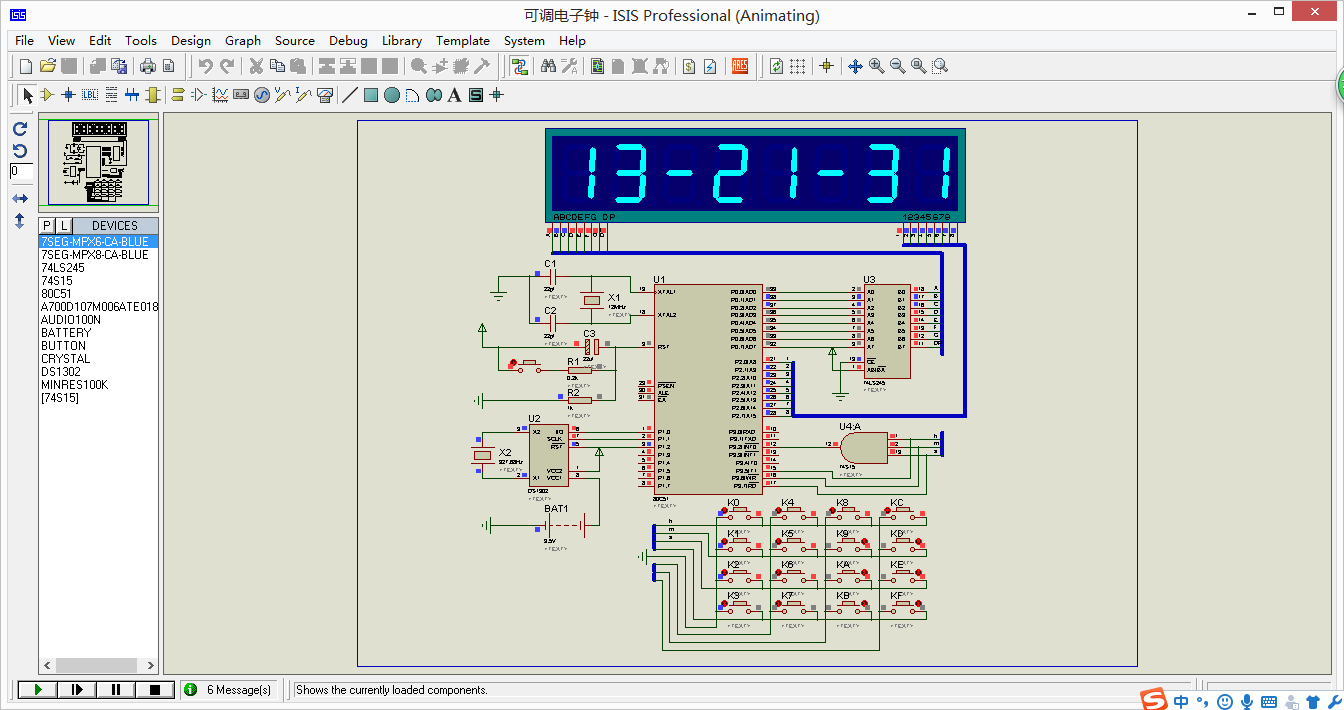Screen dimensions: 1344x710
Task: Click the overview thumbnail of the schematic
Action: (98, 162)
